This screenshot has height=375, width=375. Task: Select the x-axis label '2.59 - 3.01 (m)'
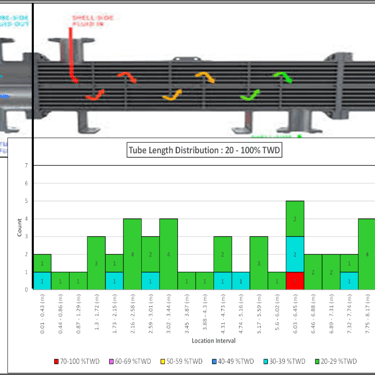[x=150, y=314]
